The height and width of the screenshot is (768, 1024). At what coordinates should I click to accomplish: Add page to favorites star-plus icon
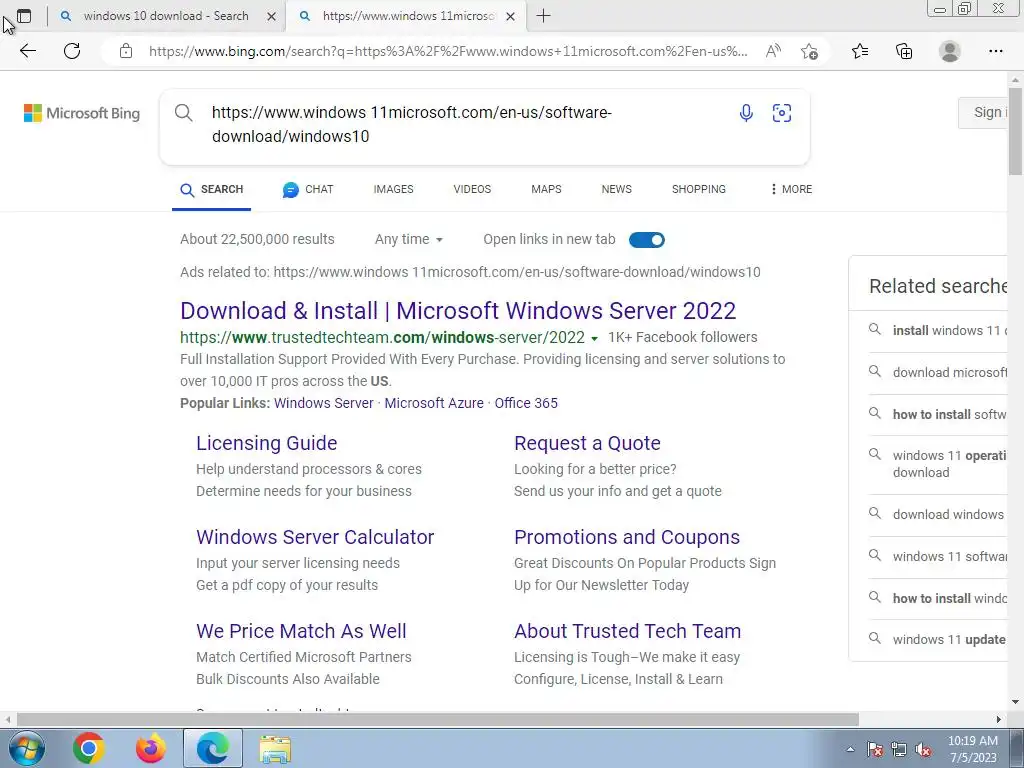(x=809, y=51)
